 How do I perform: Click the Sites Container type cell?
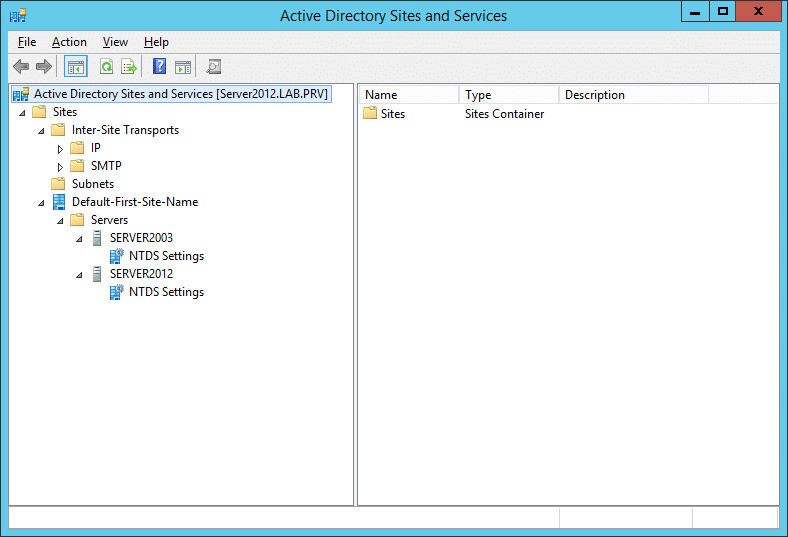pyautogui.click(x=504, y=114)
